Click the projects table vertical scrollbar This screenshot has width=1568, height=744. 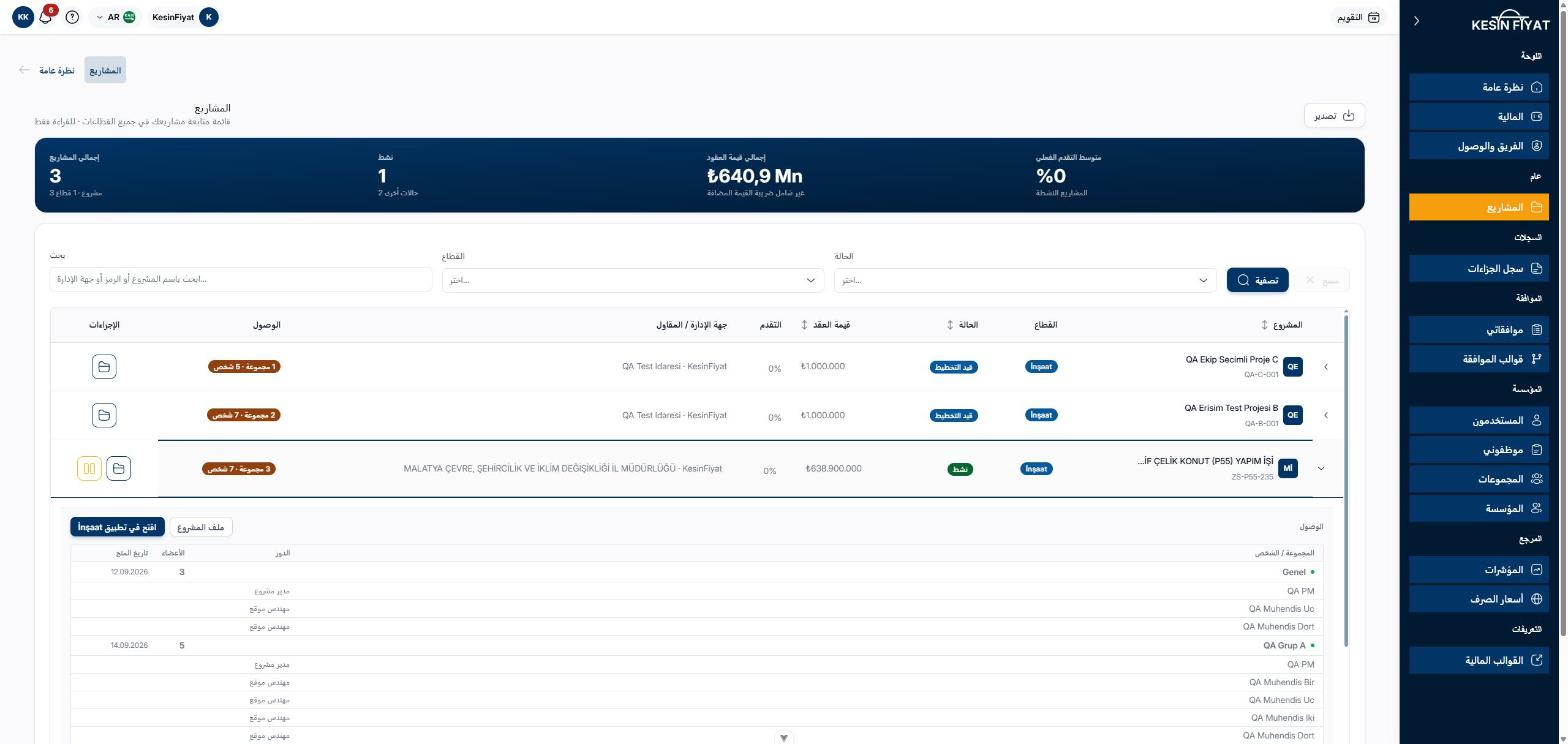click(1346, 480)
